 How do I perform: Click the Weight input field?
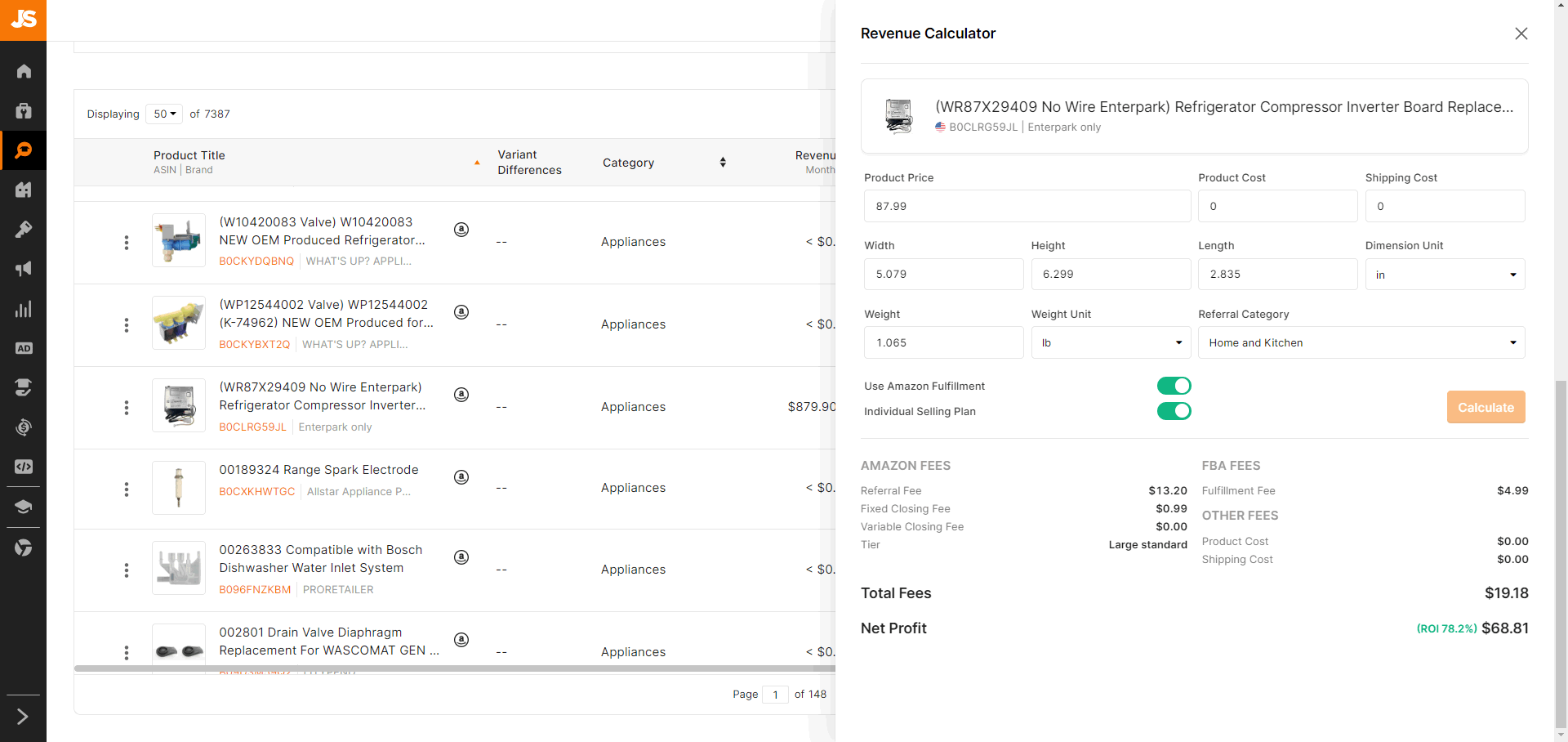pos(943,342)
